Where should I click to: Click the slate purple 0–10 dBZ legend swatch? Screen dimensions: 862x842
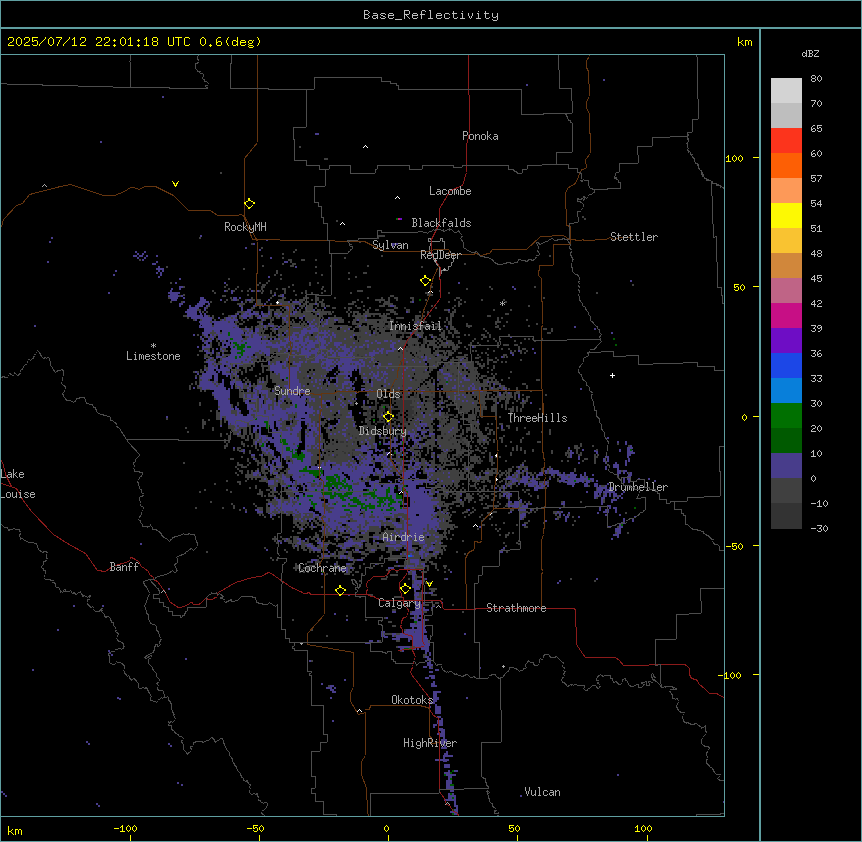click(786, 466)
